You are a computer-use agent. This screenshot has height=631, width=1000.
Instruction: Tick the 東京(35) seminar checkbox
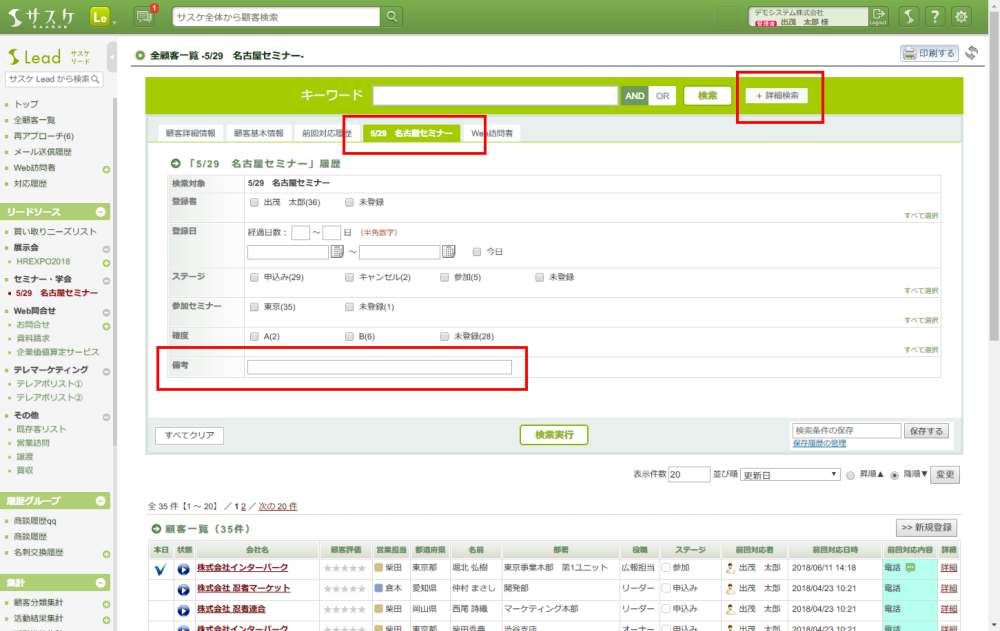[255, 306]
